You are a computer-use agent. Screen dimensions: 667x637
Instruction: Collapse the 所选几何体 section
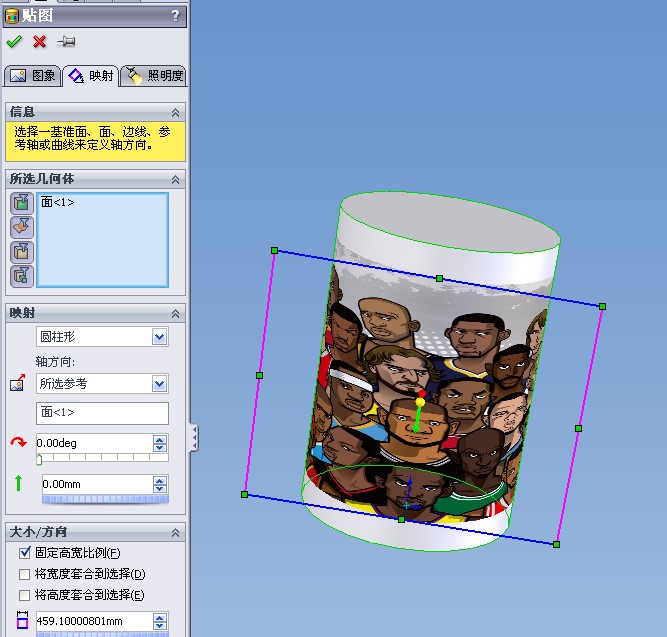point(175,180)
